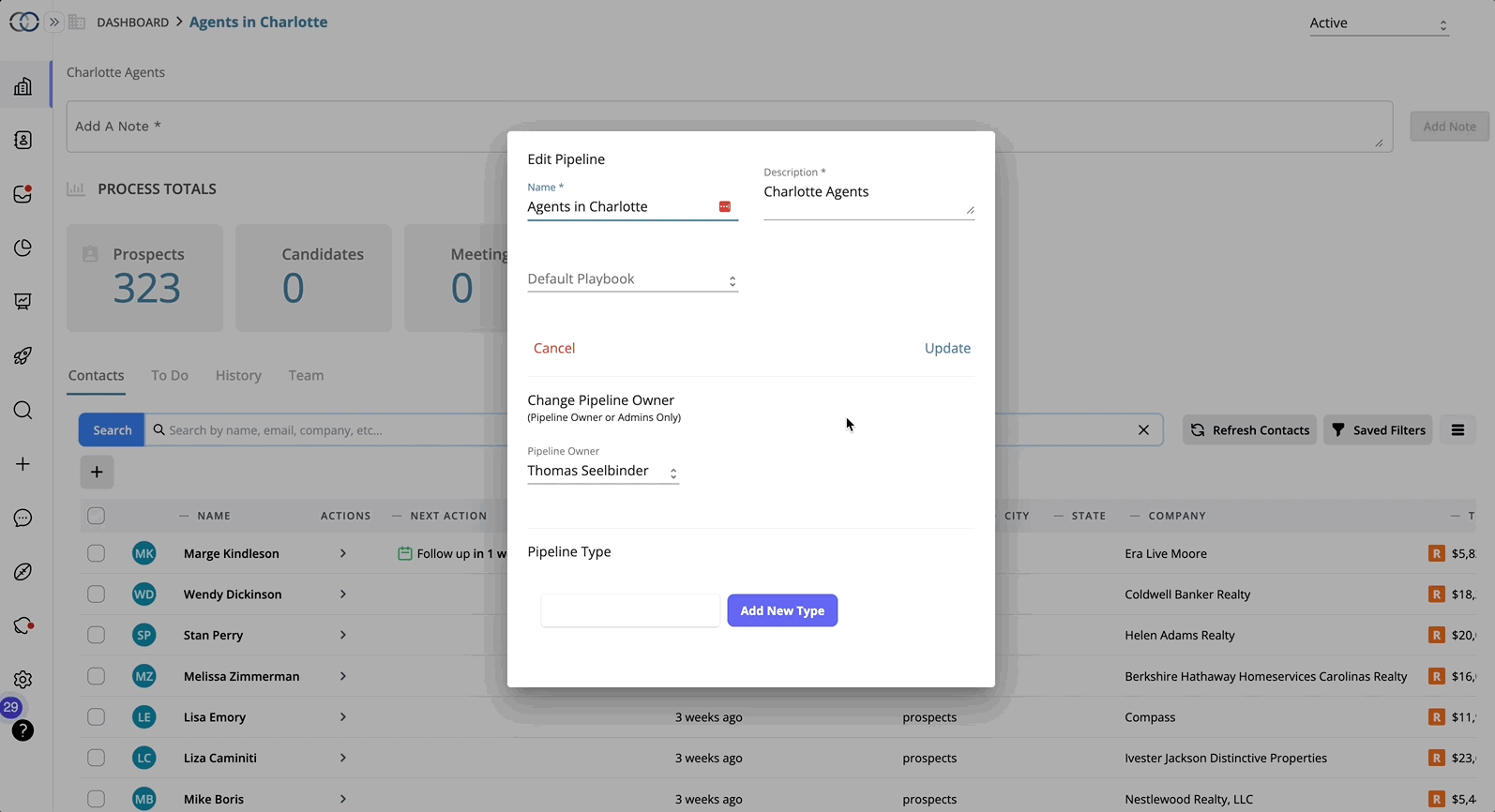Viewport: 1495px width, 812px height.
Task: Clear search with the X icon
Action: pos(1143,430)
